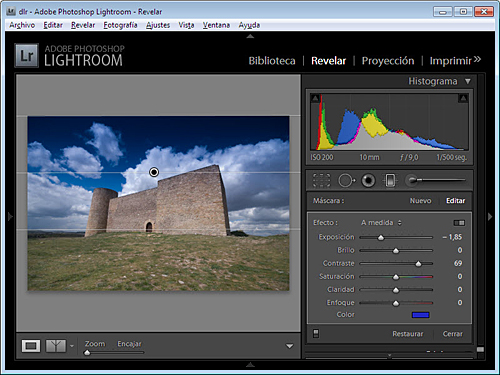Screen dimensions: 500x375
Task: Select the Red eye correction tool
Action: coord(368,180)
